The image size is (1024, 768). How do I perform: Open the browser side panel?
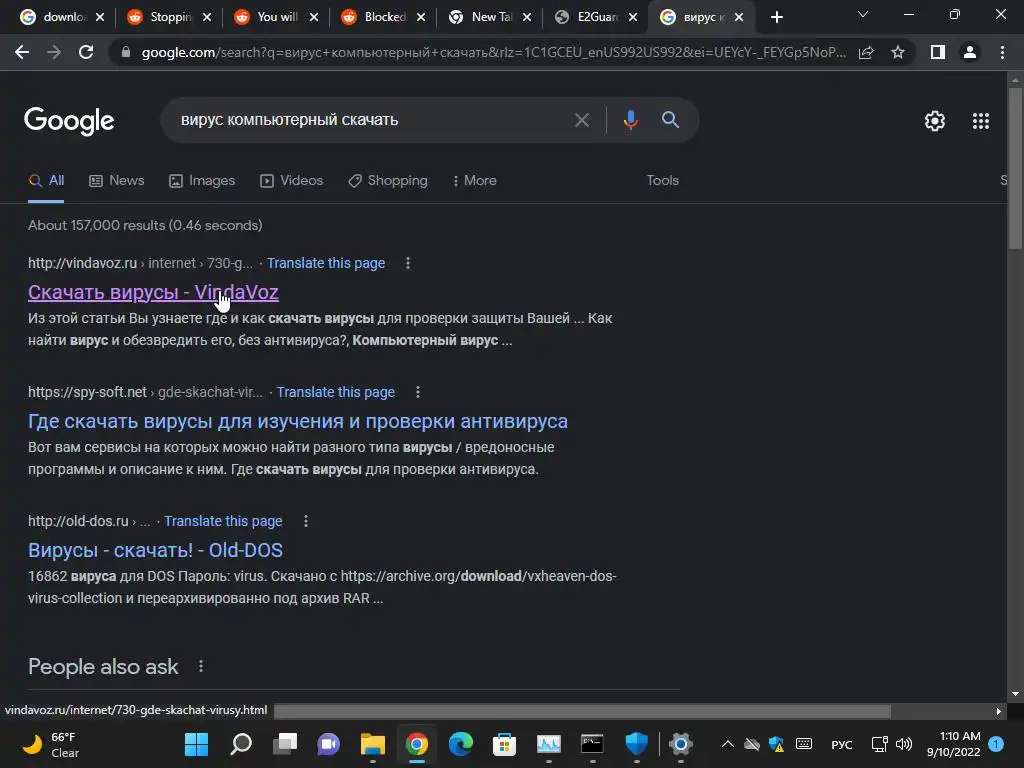click(938, 52)
